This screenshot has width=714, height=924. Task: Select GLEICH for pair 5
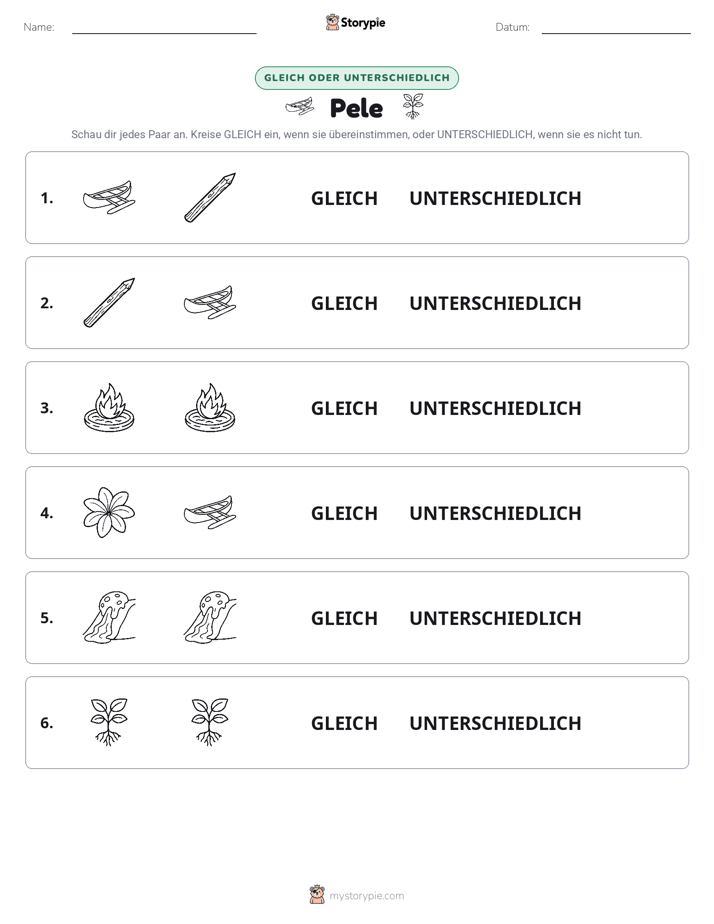pyautogui.click(x=344, y=618)
